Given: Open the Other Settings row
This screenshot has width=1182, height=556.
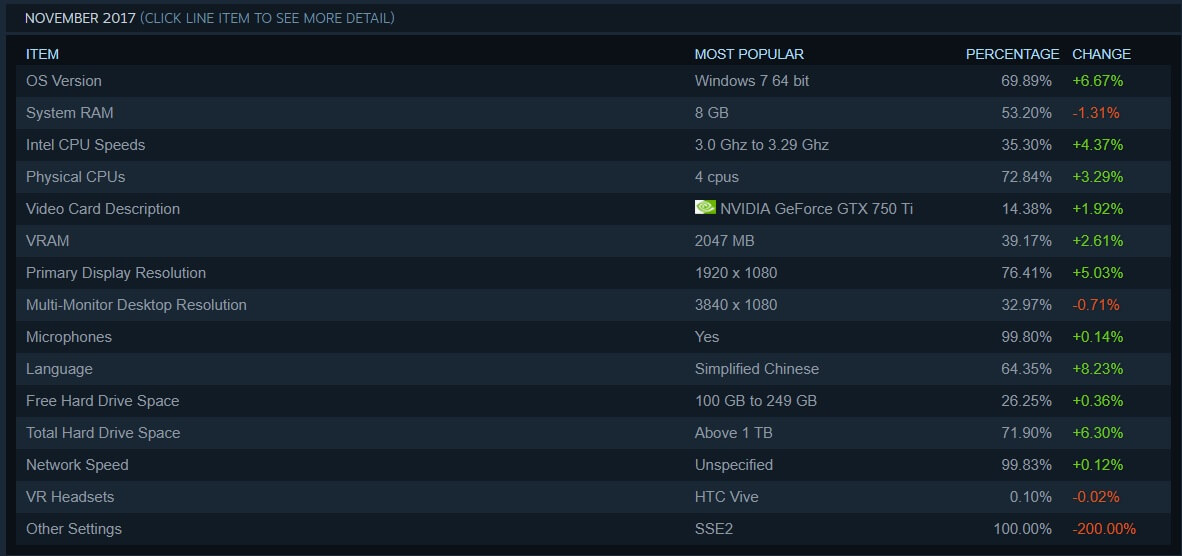Looking at the screenshot, I should pyautogui.click(x=74, y=529).
